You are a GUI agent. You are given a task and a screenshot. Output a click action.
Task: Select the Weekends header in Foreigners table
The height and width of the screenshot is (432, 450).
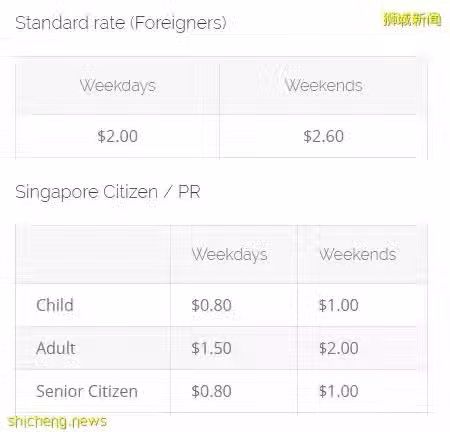(x=324, y=86)
